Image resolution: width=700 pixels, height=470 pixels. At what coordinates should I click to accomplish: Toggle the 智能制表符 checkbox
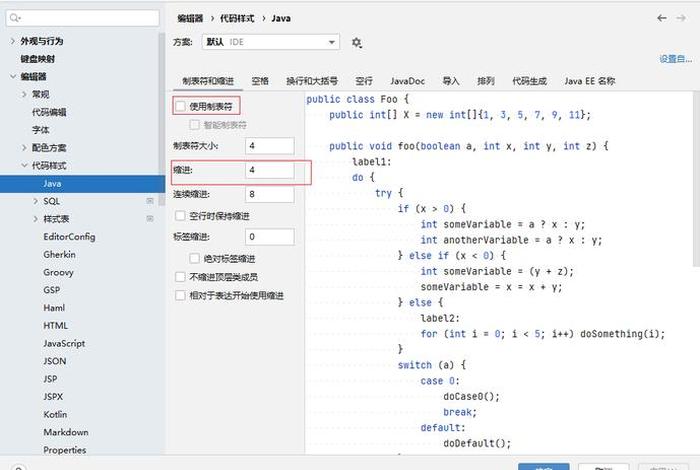[x=194, y=125]
